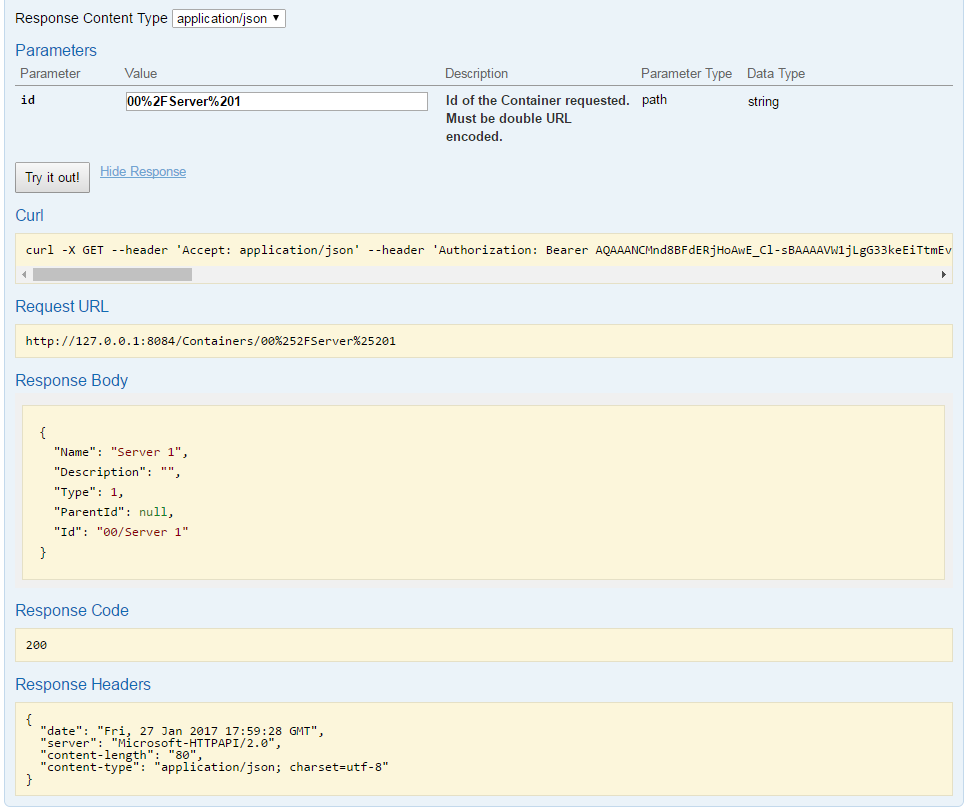972x812 pixels.
Task: Click the Parameter Type column header
Action: 686,73
